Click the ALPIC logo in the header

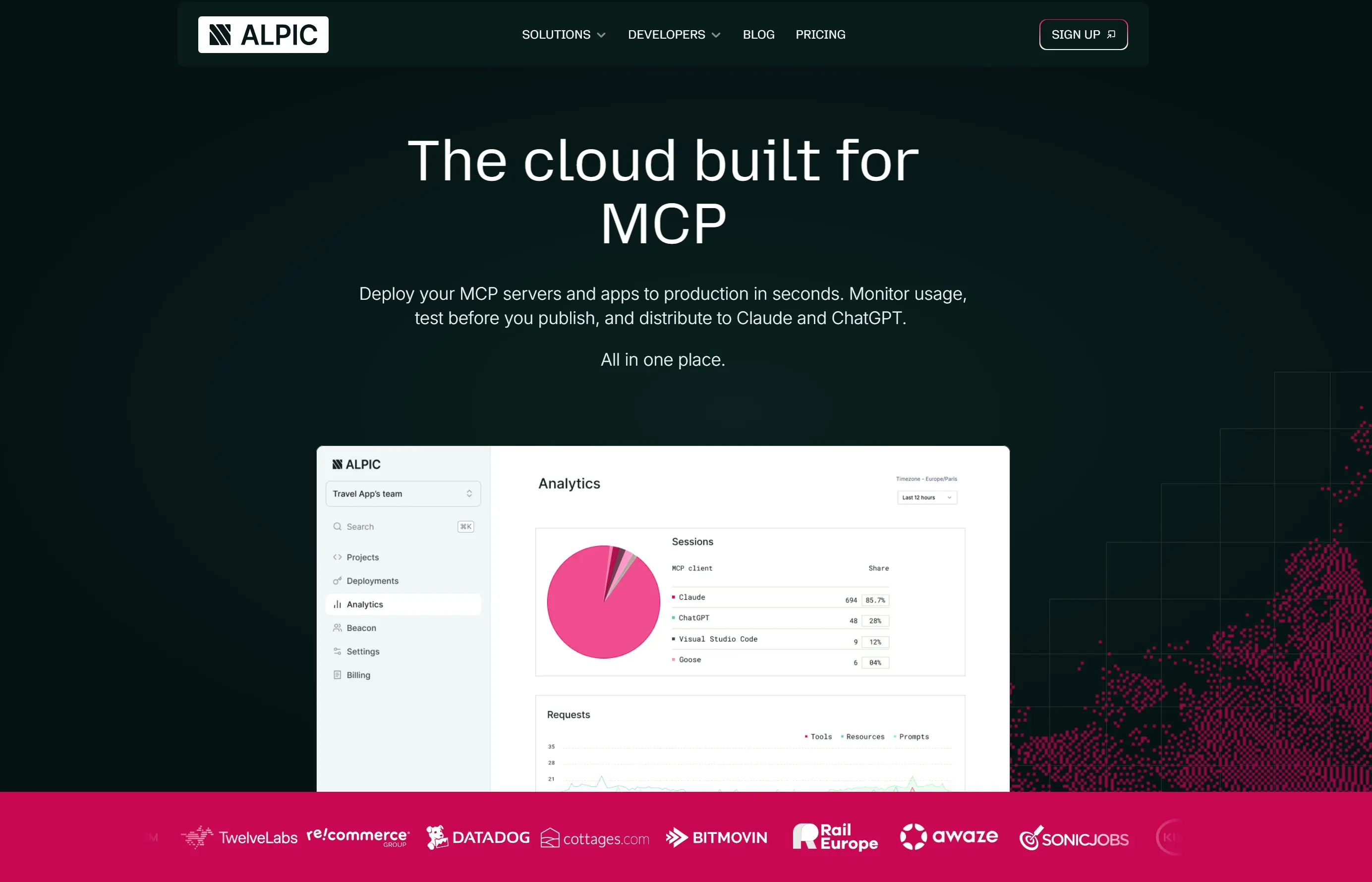point(263,35)
